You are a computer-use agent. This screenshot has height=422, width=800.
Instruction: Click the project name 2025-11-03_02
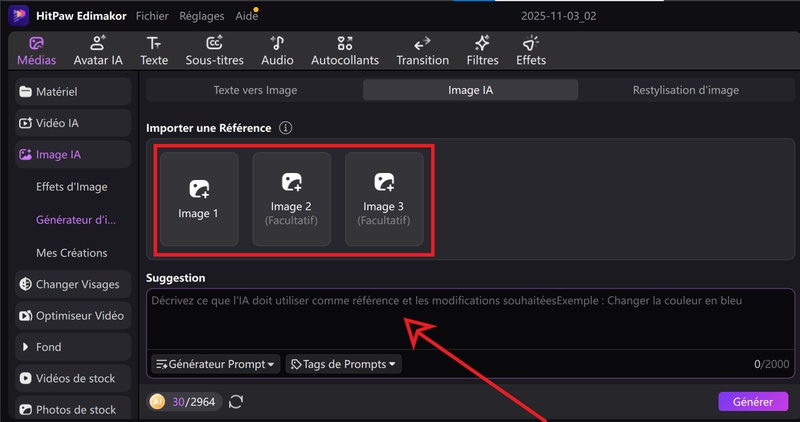pos(559,16)
